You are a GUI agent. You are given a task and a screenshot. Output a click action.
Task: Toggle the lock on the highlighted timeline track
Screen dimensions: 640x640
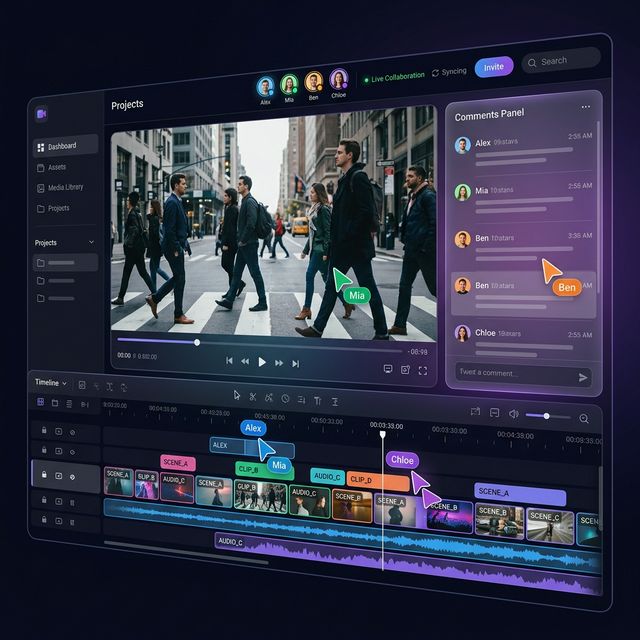(x=44, y=475)
